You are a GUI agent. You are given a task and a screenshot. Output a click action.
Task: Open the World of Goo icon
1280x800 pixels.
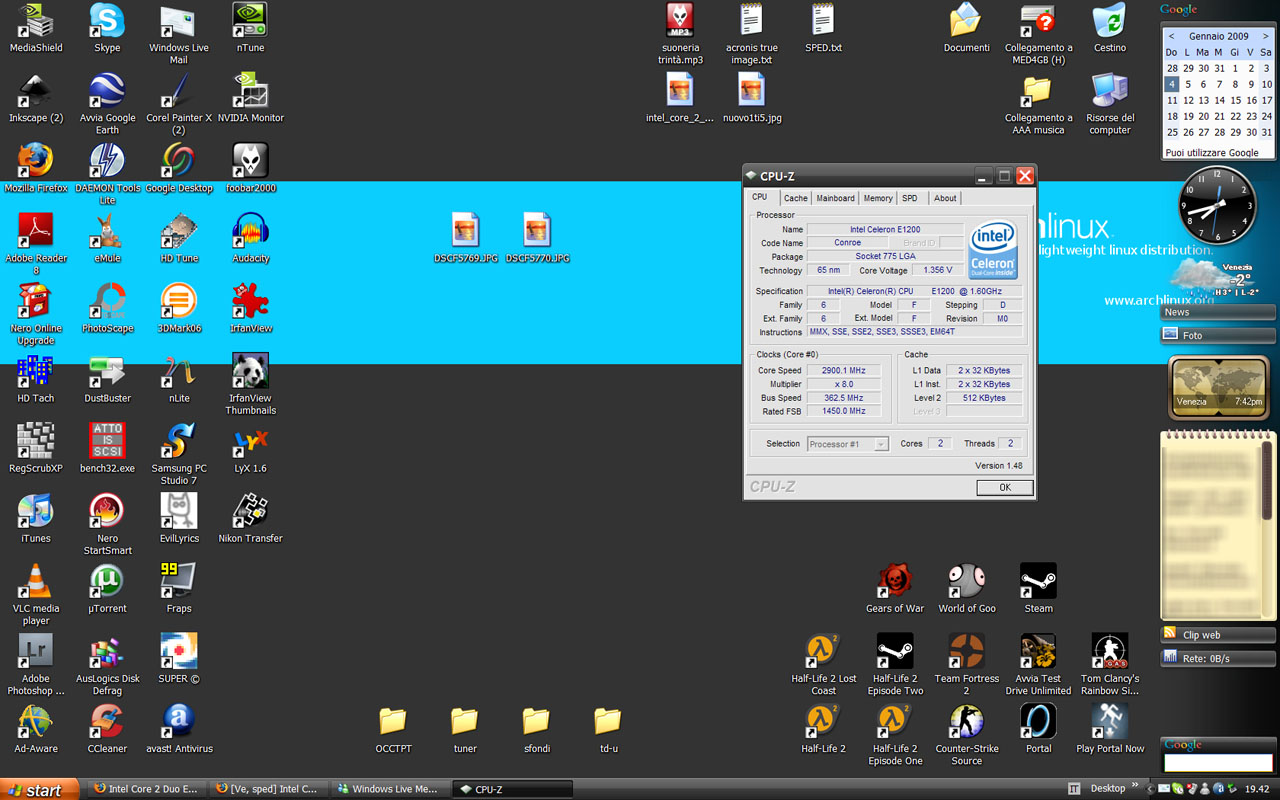966,581
